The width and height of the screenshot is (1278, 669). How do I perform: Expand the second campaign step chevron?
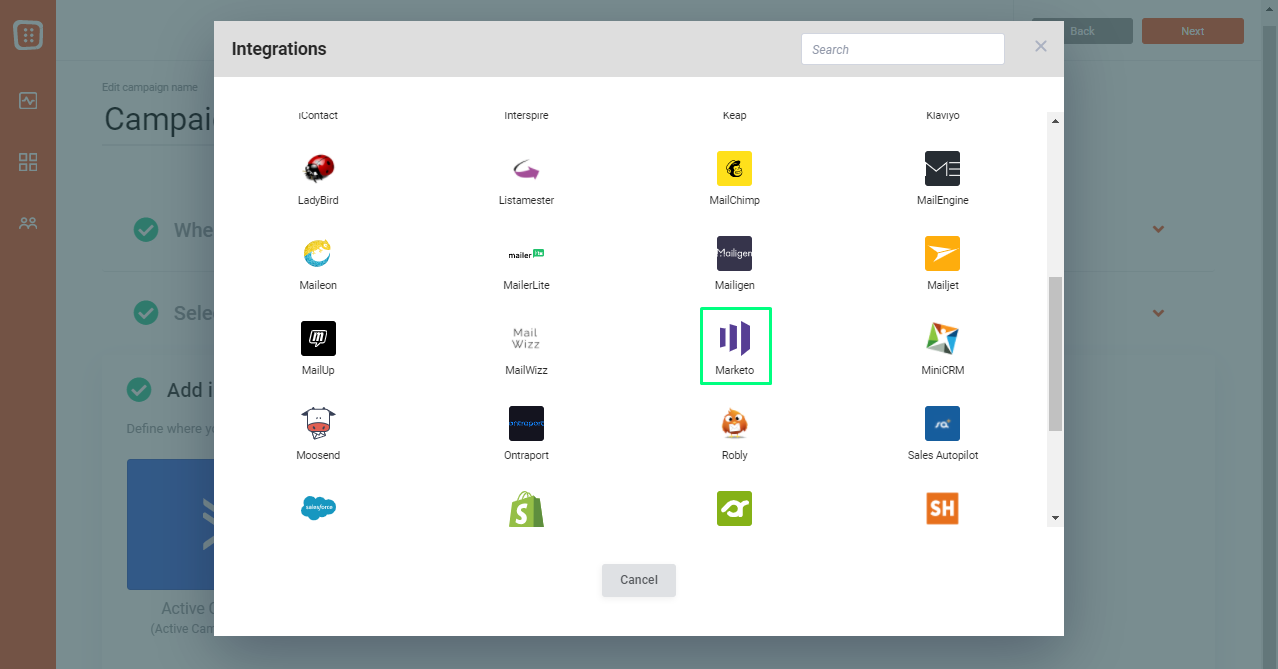pos(1158,313)
